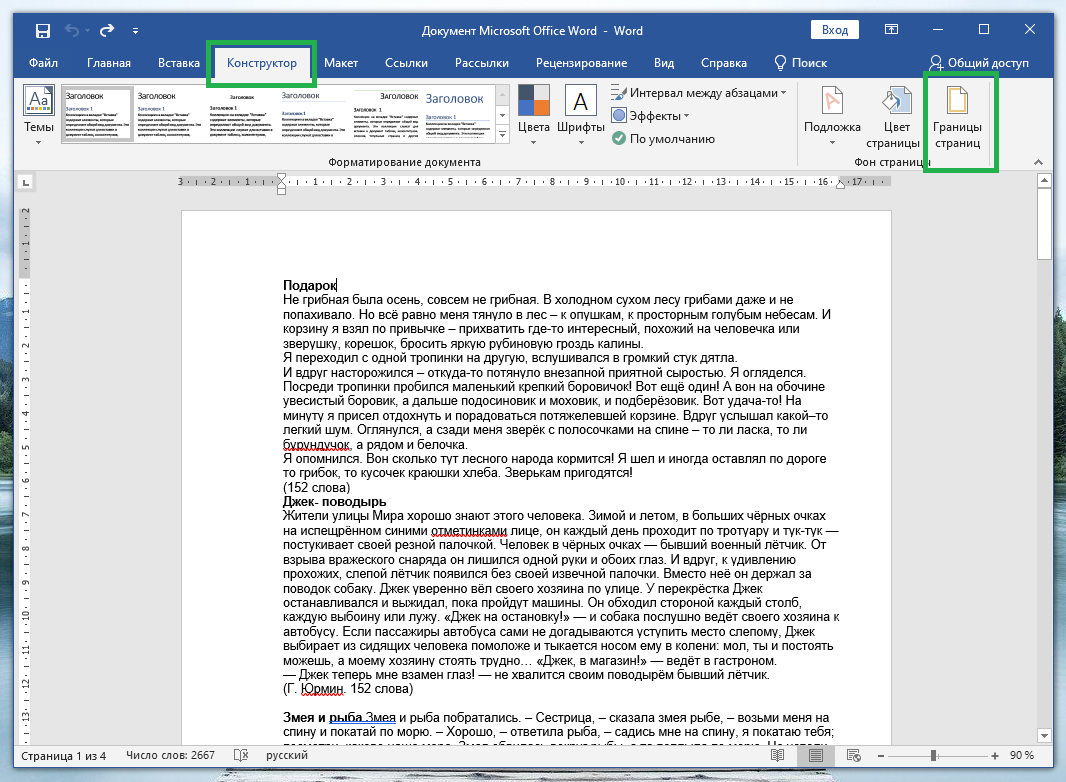Click the bold Змея и рыба heading
This screenshot has height=782, width=1066.
pos(322,717)
